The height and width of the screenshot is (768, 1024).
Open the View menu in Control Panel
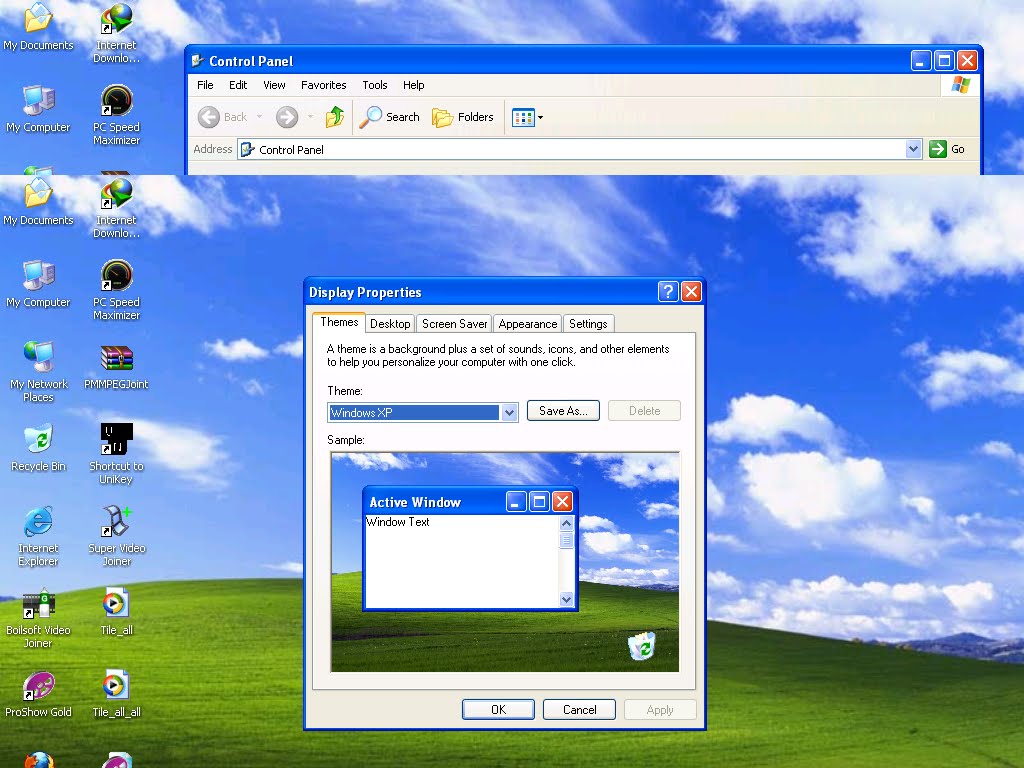tap(274, 85)
